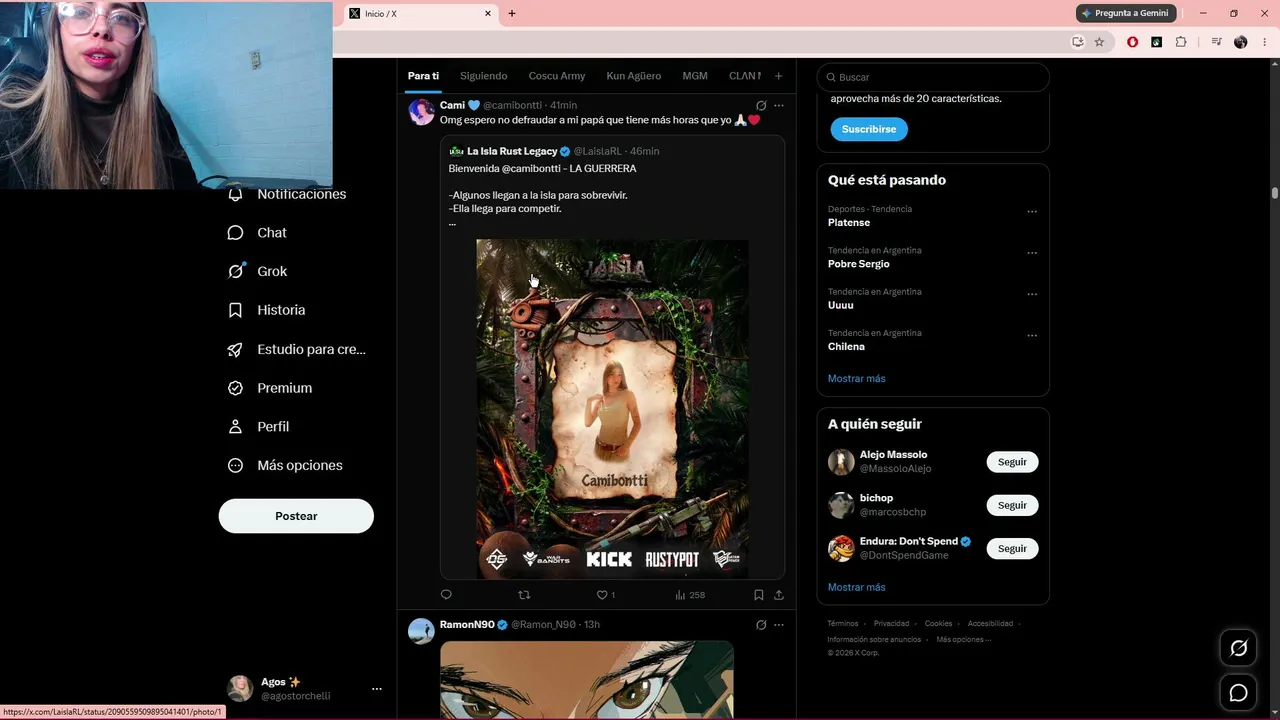Open floating chat messages button
The image size is (1280, 720).
pos(1238,693)
